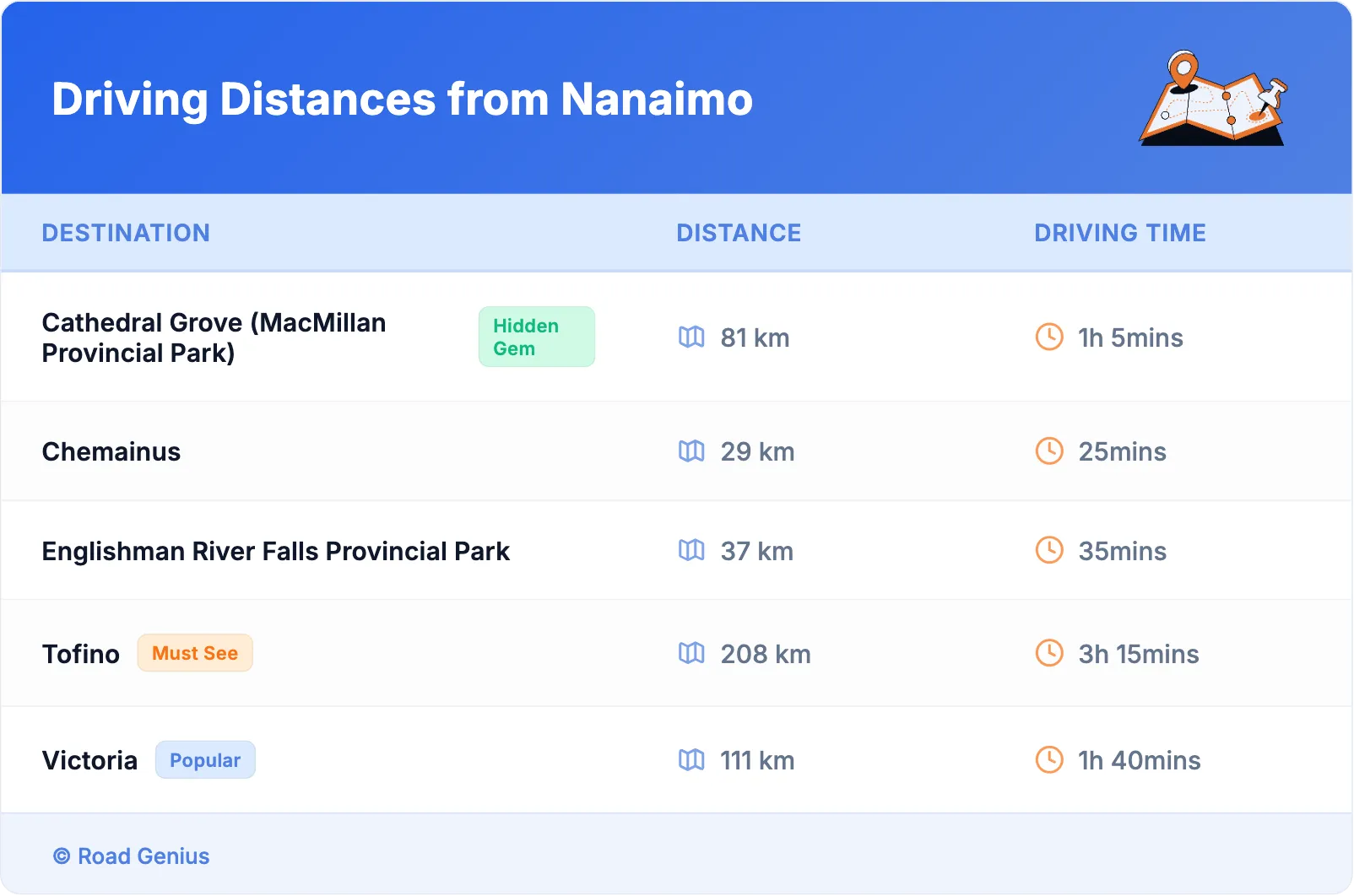Screen dimensions: 1354x896
Task: Click the DESTINATION column header
Action: [126, 233]
